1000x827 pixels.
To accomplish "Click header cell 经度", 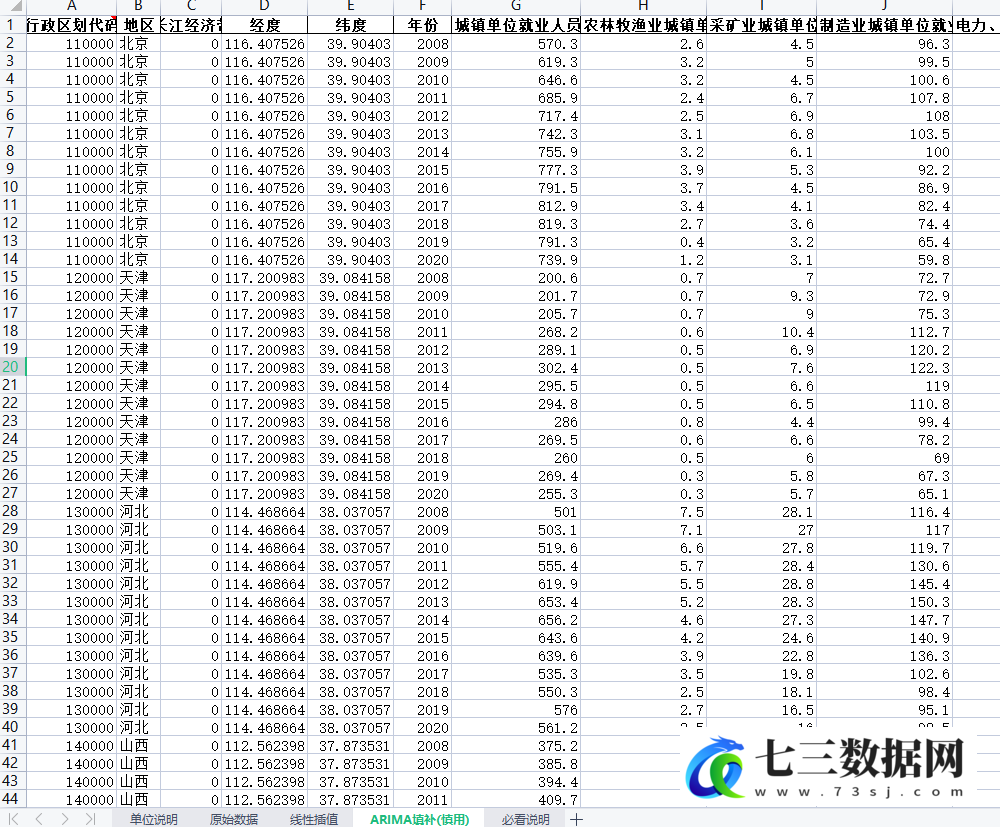I will pos(265,26).
